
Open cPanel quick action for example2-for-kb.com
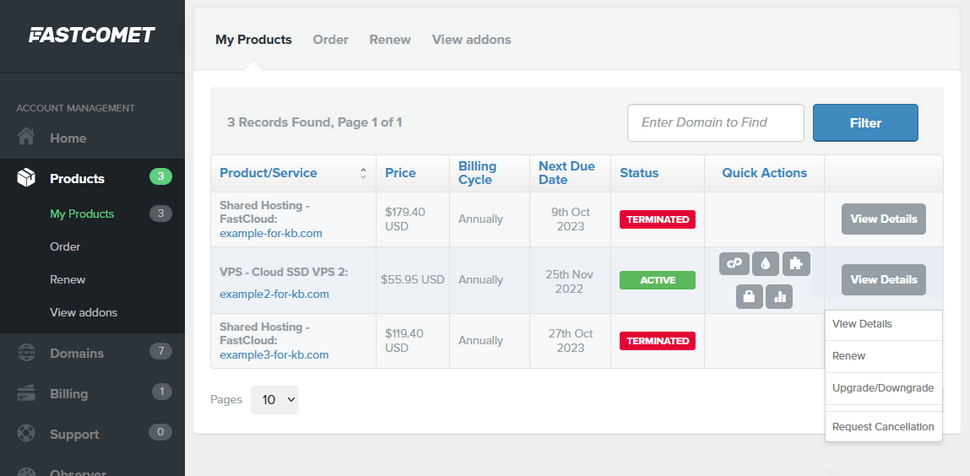(x=734, y=264)
